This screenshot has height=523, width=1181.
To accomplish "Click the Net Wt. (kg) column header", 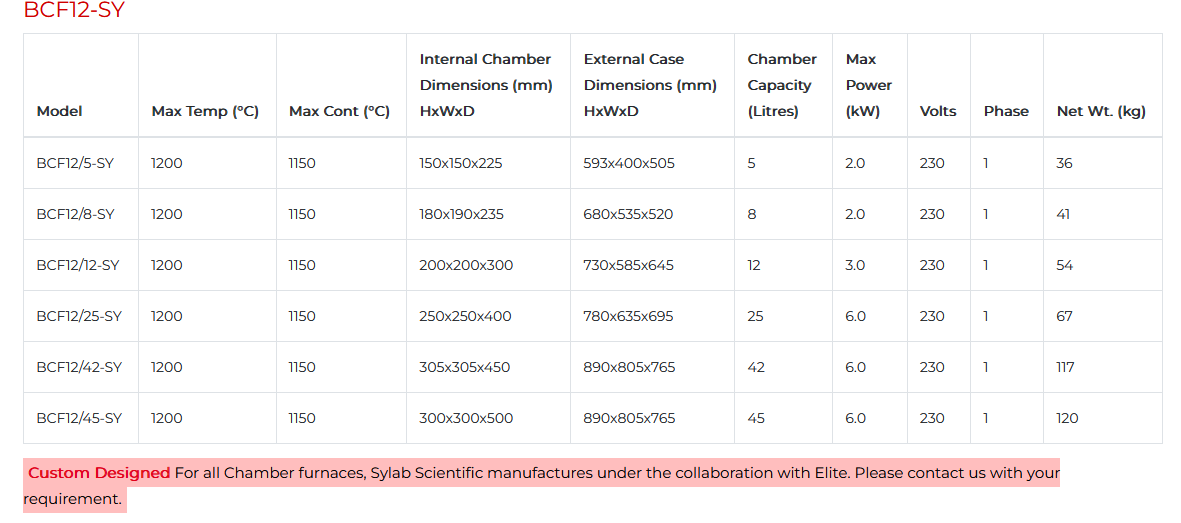I will click(x=1101, y=111).
